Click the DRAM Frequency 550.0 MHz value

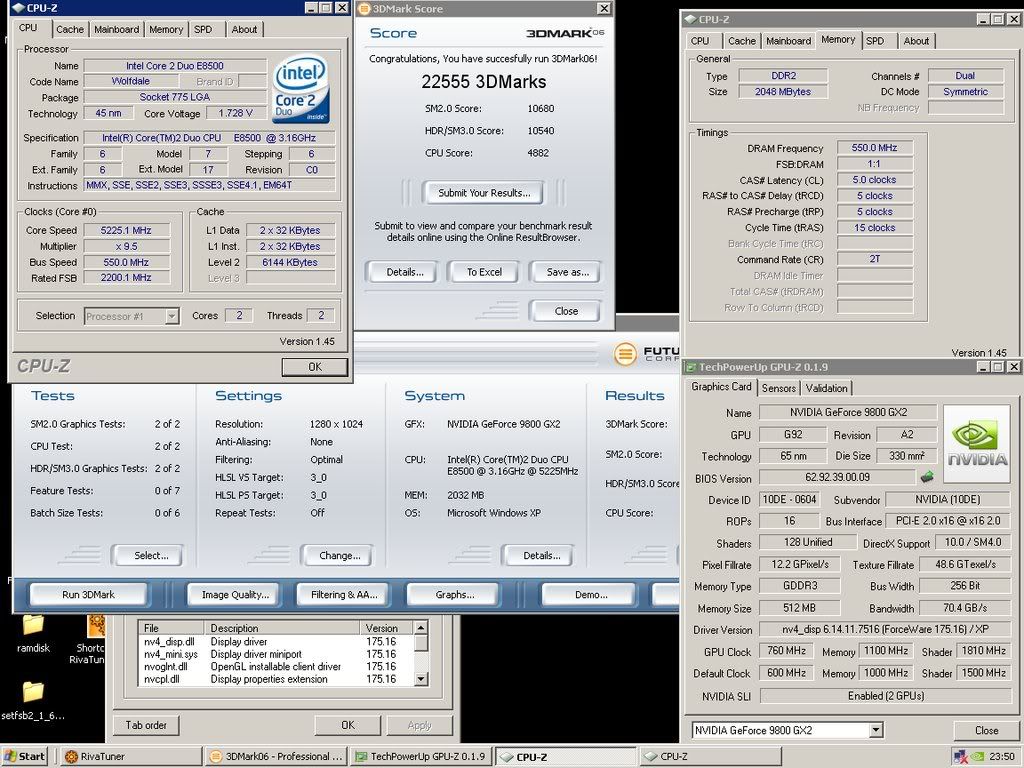(x=874, y=148)
